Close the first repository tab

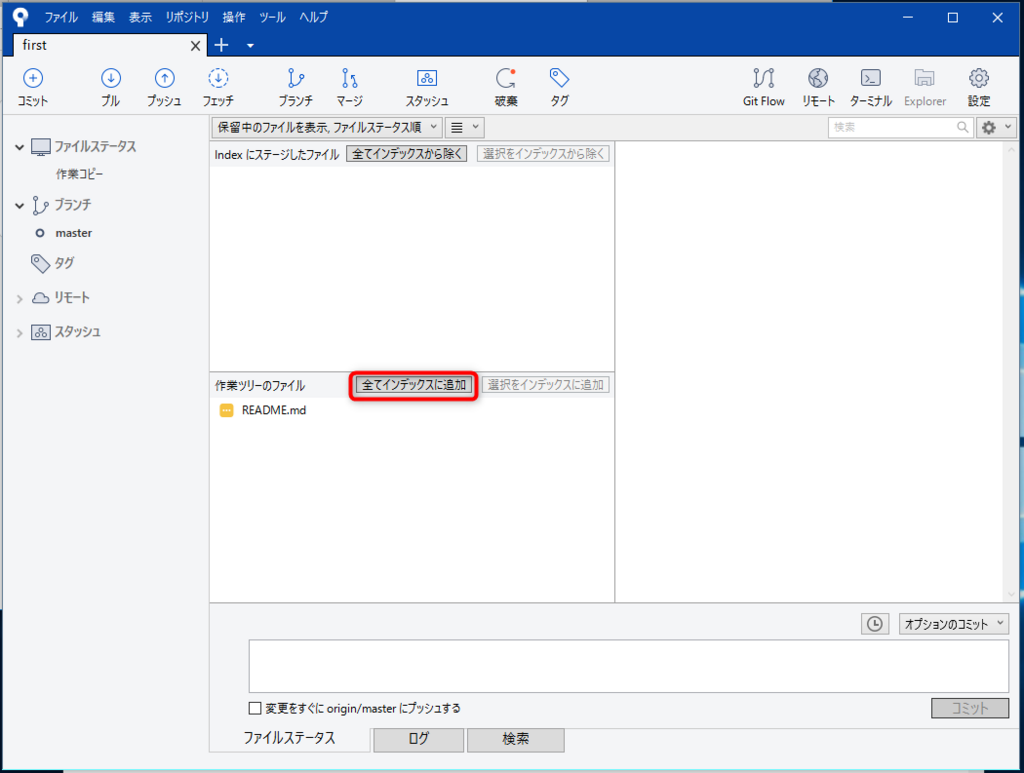(x=195, y=46)
